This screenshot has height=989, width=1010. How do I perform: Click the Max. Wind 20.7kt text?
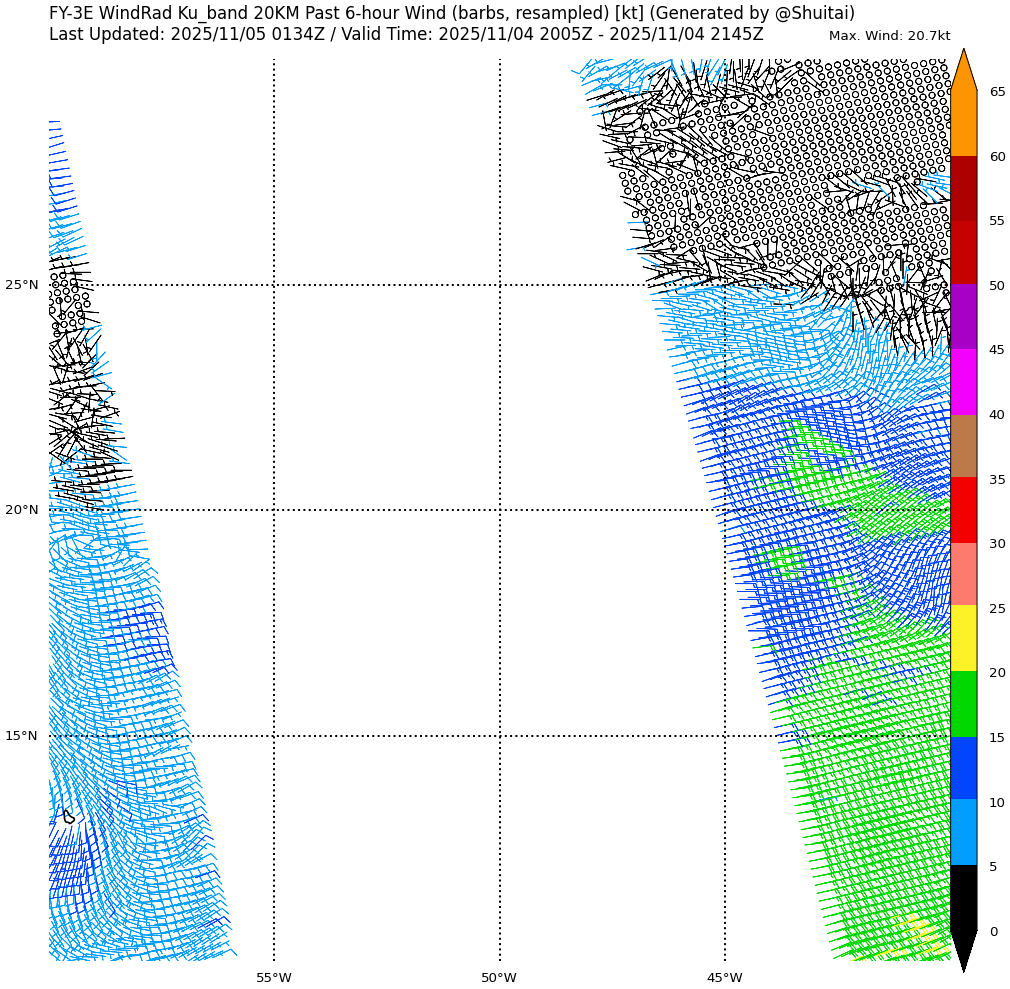(x=889, y=36)
